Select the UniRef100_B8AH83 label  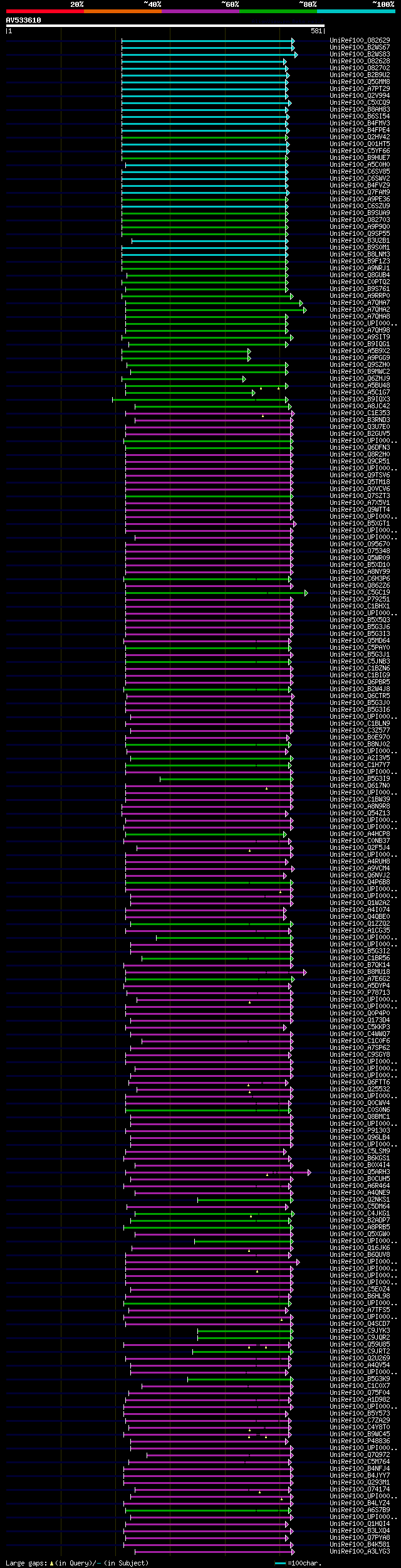click(x=360, y=110)
